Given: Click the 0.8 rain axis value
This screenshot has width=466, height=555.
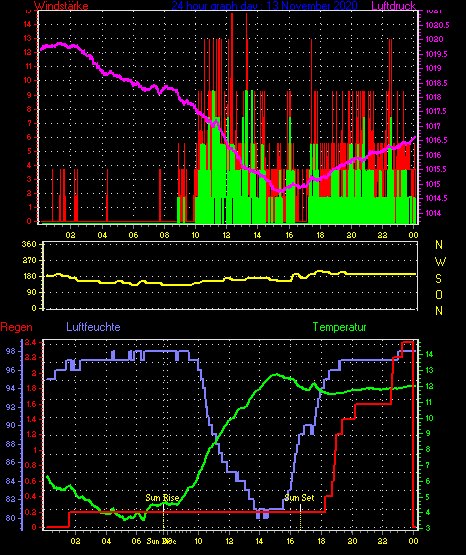Looking at the screenshot, I should click(x=30, y=465).
